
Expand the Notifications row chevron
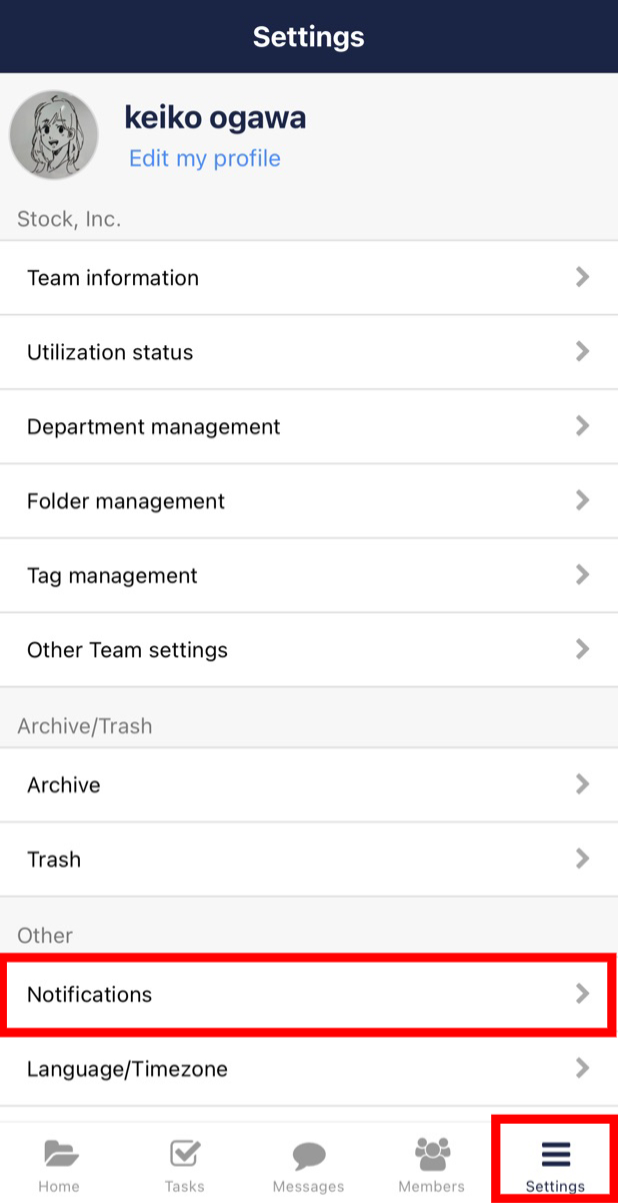click(583, 994)
